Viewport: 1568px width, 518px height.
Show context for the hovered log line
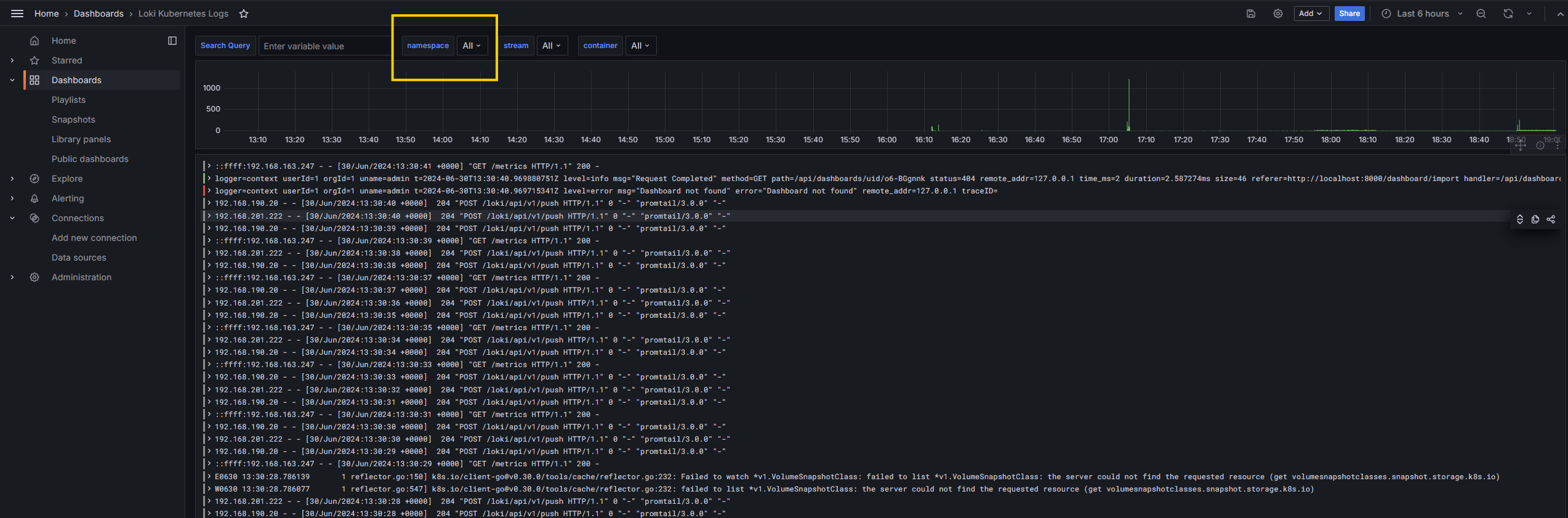point(1520,219)
